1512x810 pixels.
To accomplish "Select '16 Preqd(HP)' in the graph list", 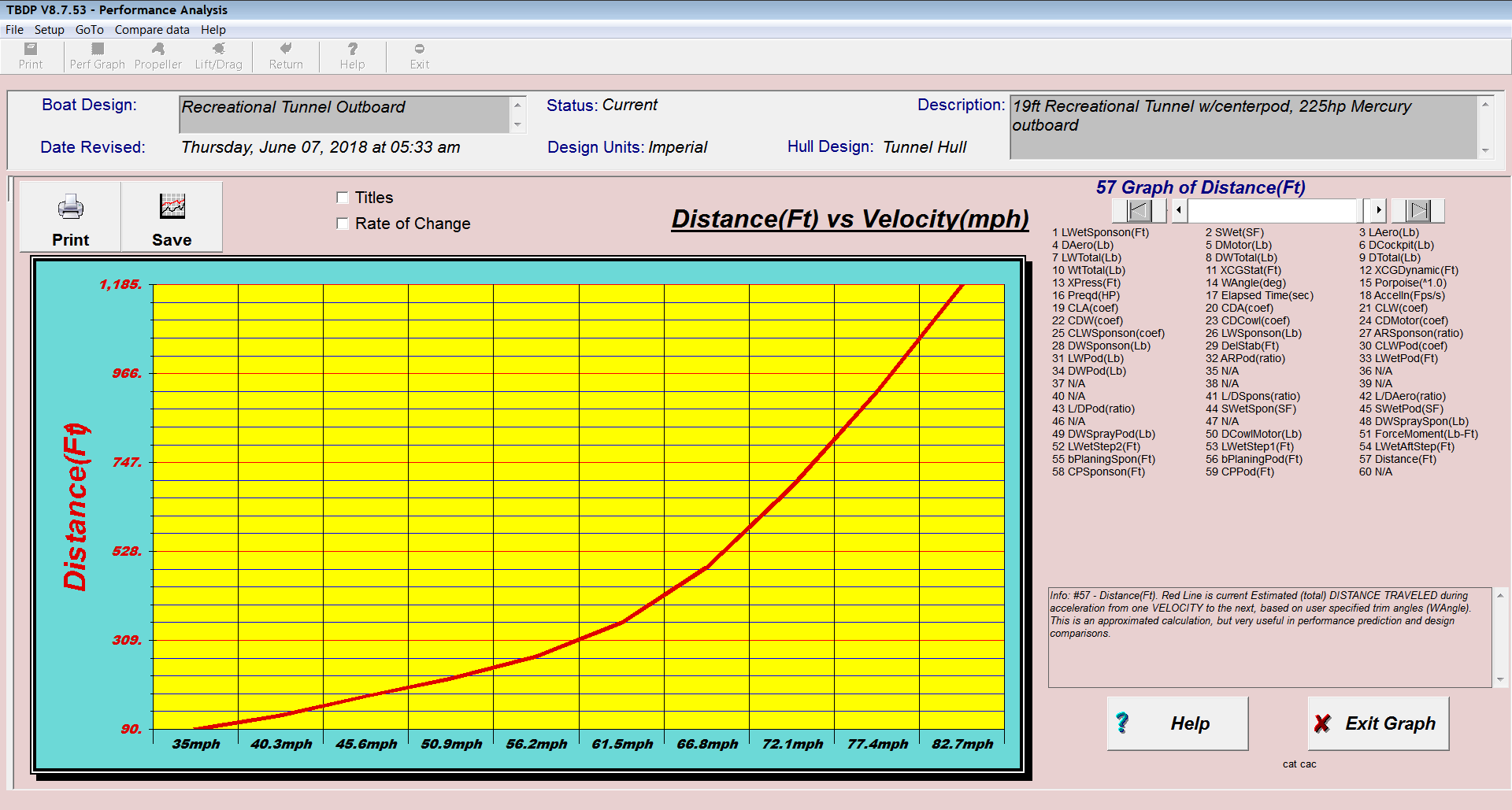I will [x=1085, y=295].
